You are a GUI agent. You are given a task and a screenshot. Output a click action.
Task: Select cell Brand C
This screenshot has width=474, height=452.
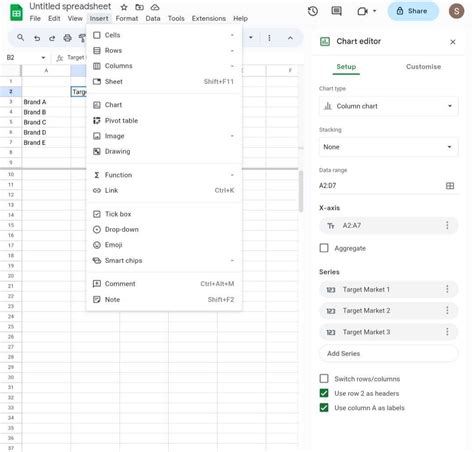[x=46, y=122]
